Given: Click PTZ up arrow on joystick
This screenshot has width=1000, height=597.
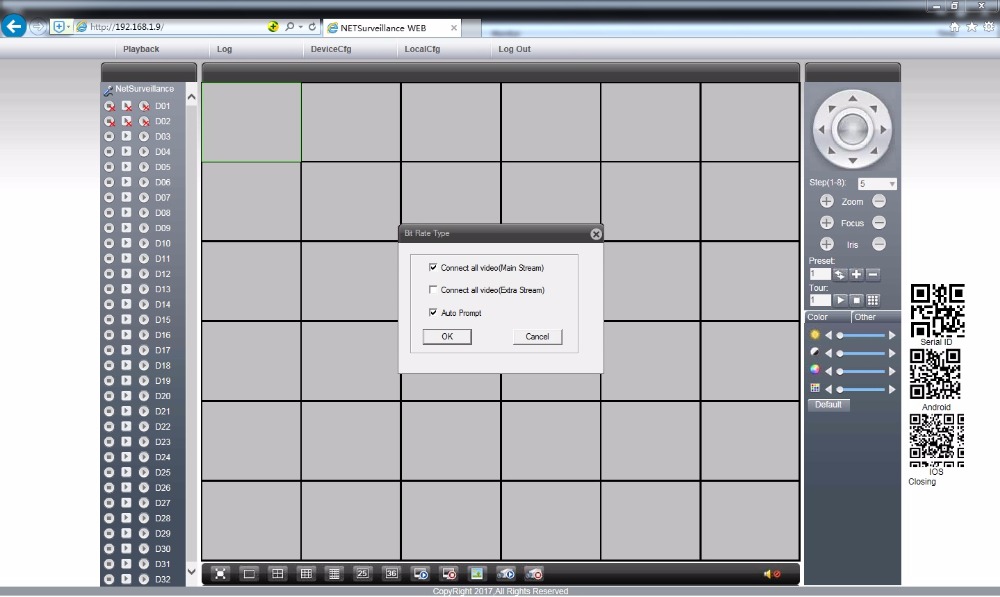Looking at the screenshot, I should click(853, 98).
